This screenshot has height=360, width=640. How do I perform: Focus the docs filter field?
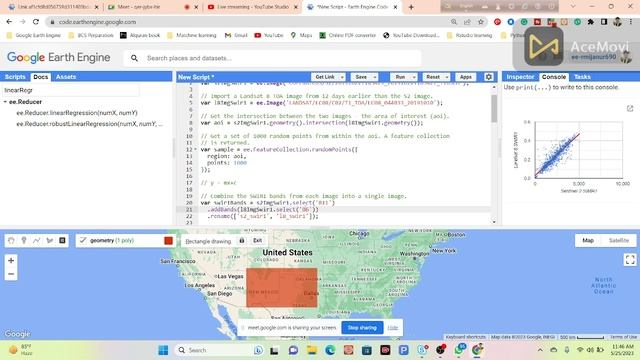click(x=71, y=90)
